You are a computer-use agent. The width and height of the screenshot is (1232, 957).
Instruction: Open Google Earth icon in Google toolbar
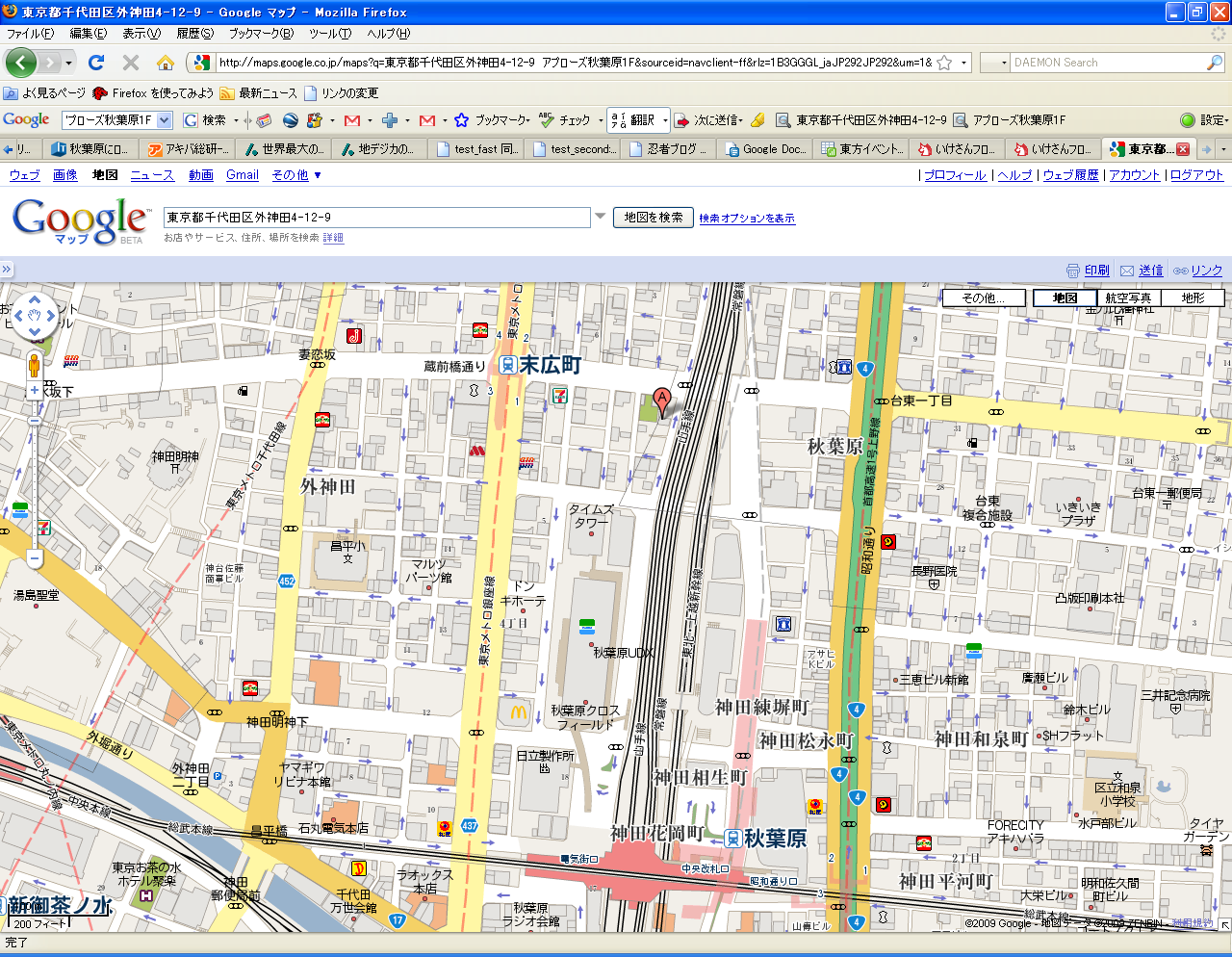290,120
